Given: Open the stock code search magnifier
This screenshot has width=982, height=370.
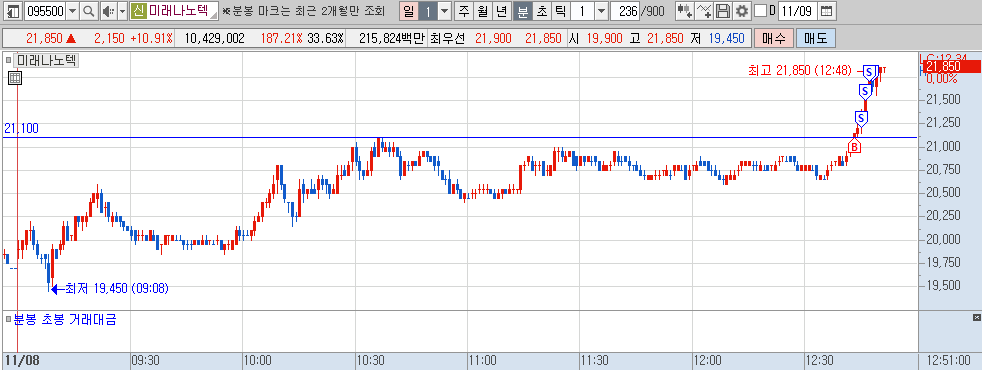Looking at the screenshot, I should pyautogui.click(x=89, y=11).
